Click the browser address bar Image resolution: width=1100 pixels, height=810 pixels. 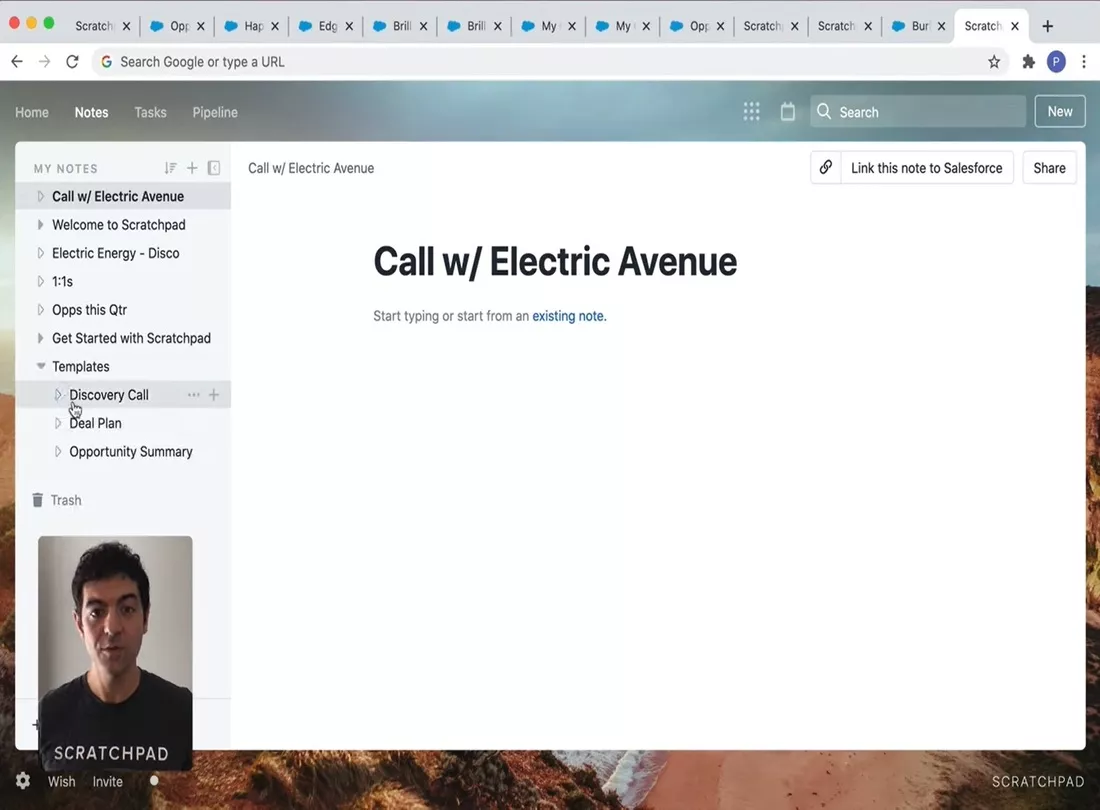coord(550,62)
